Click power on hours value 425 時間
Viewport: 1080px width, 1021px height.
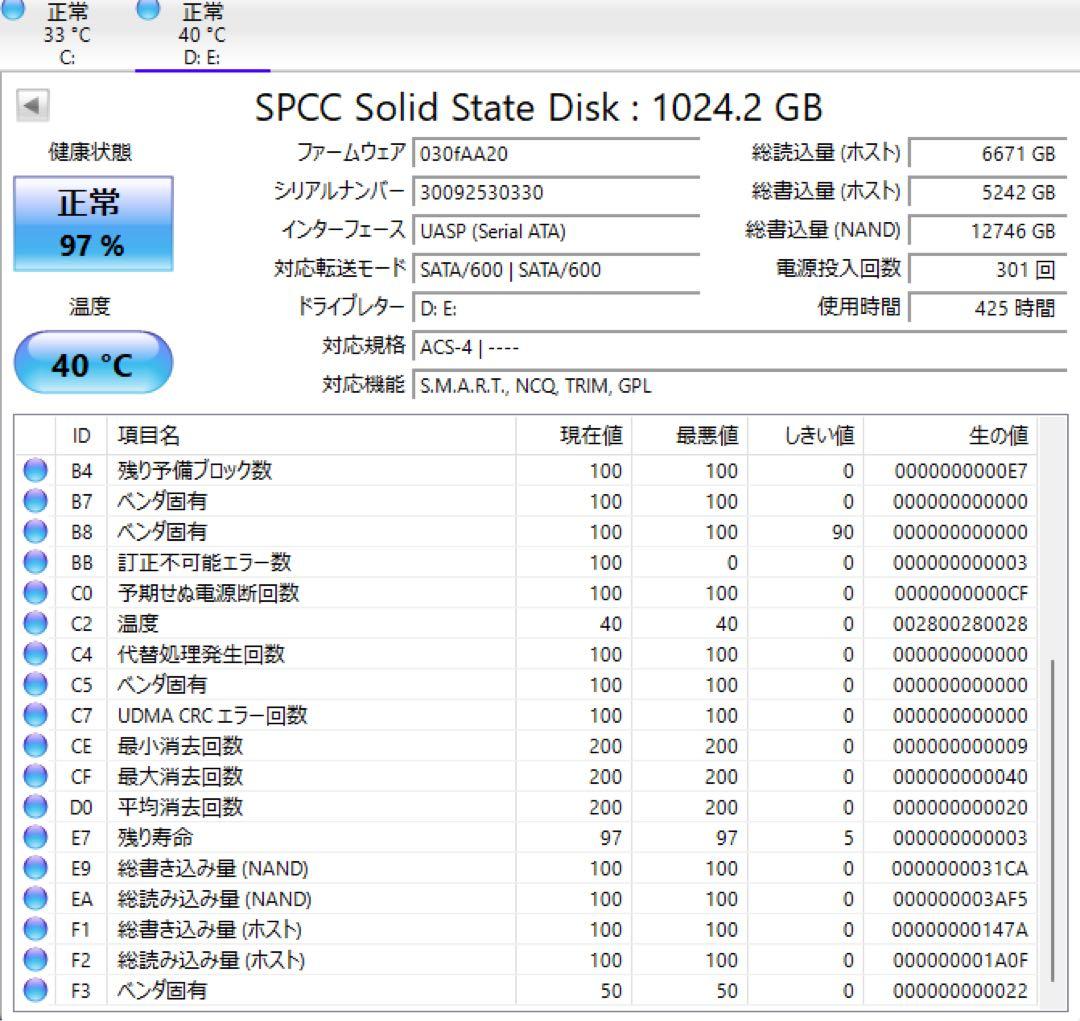[988, 308]
